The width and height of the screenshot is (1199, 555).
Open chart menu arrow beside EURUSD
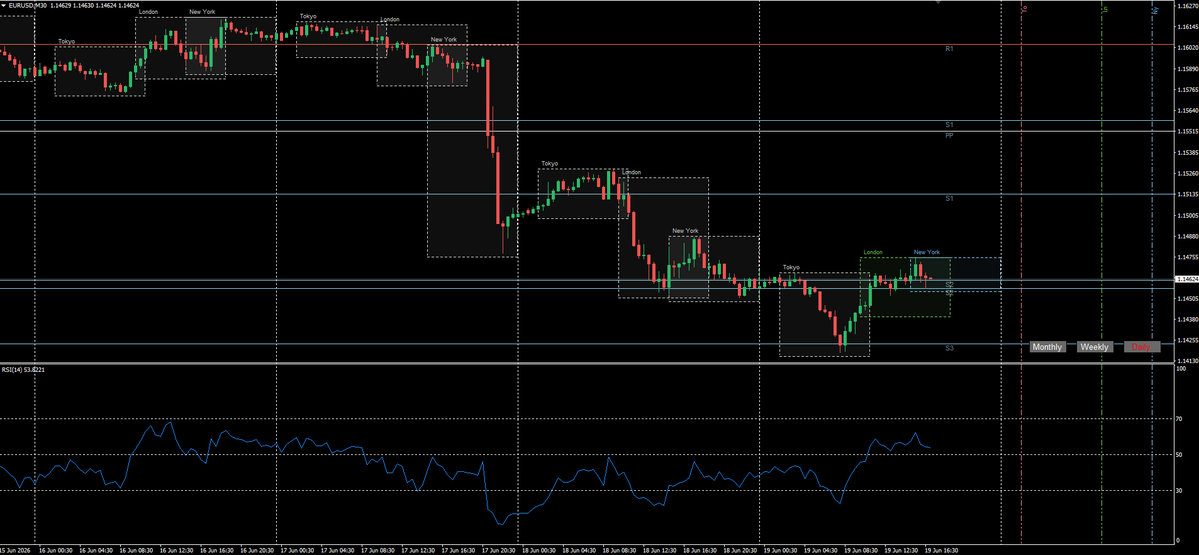4,5
